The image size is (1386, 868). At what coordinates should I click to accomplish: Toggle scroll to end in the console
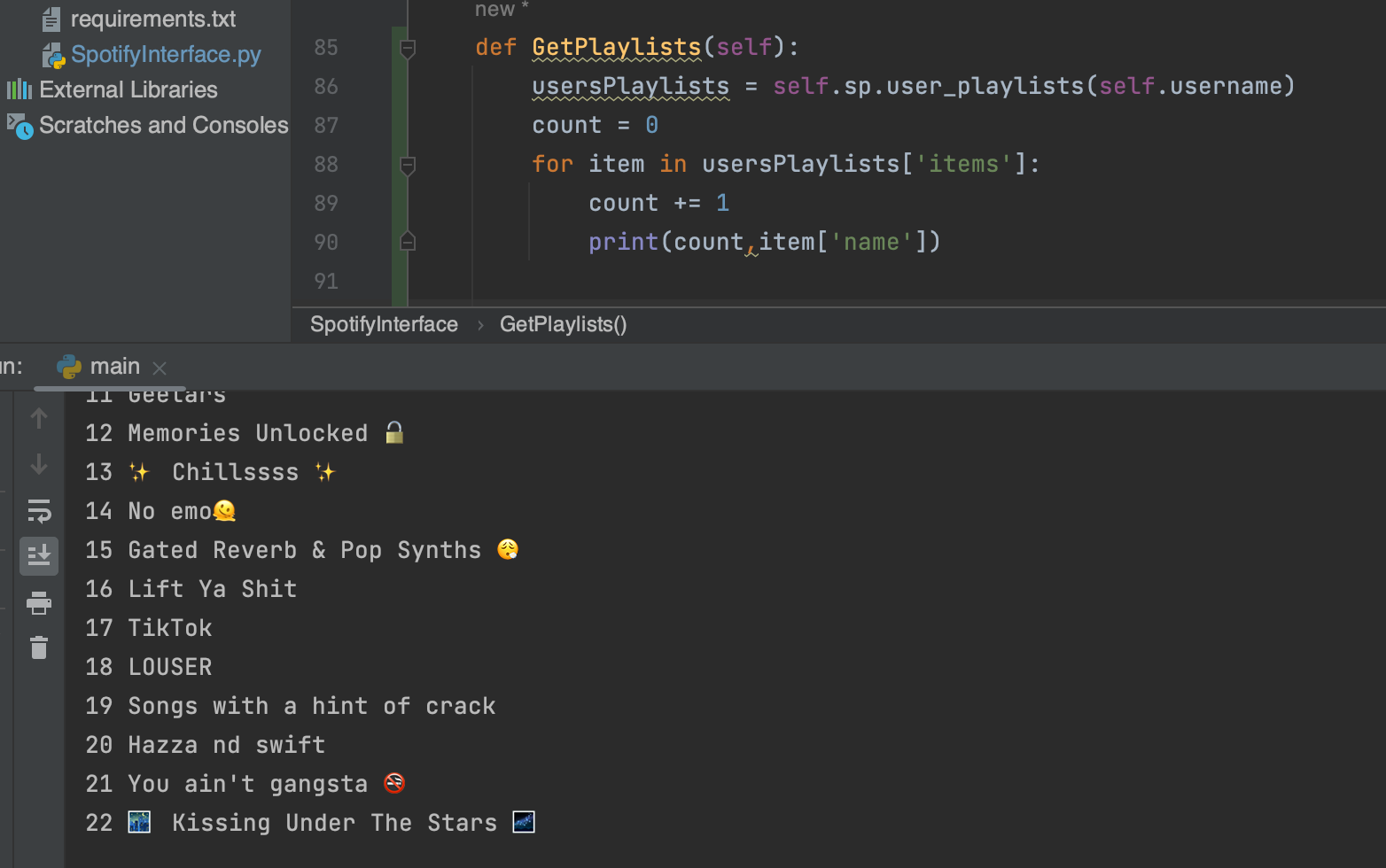(x=39, y=555)
